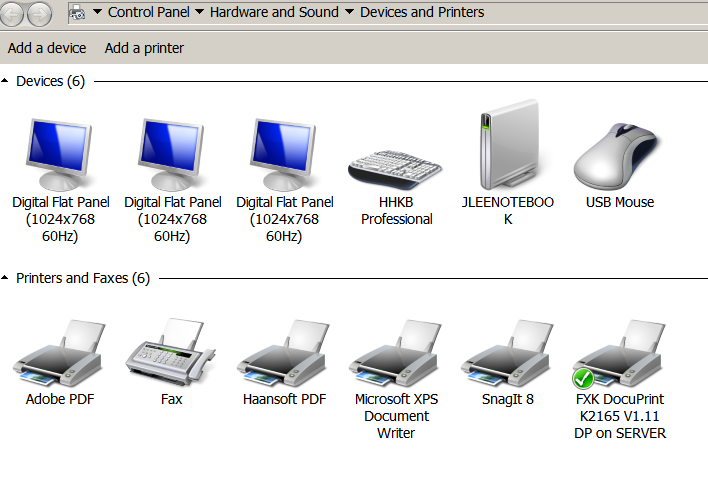
Task: Click the Microsoft XPS Document Writer label
Action: coord(396,416)
